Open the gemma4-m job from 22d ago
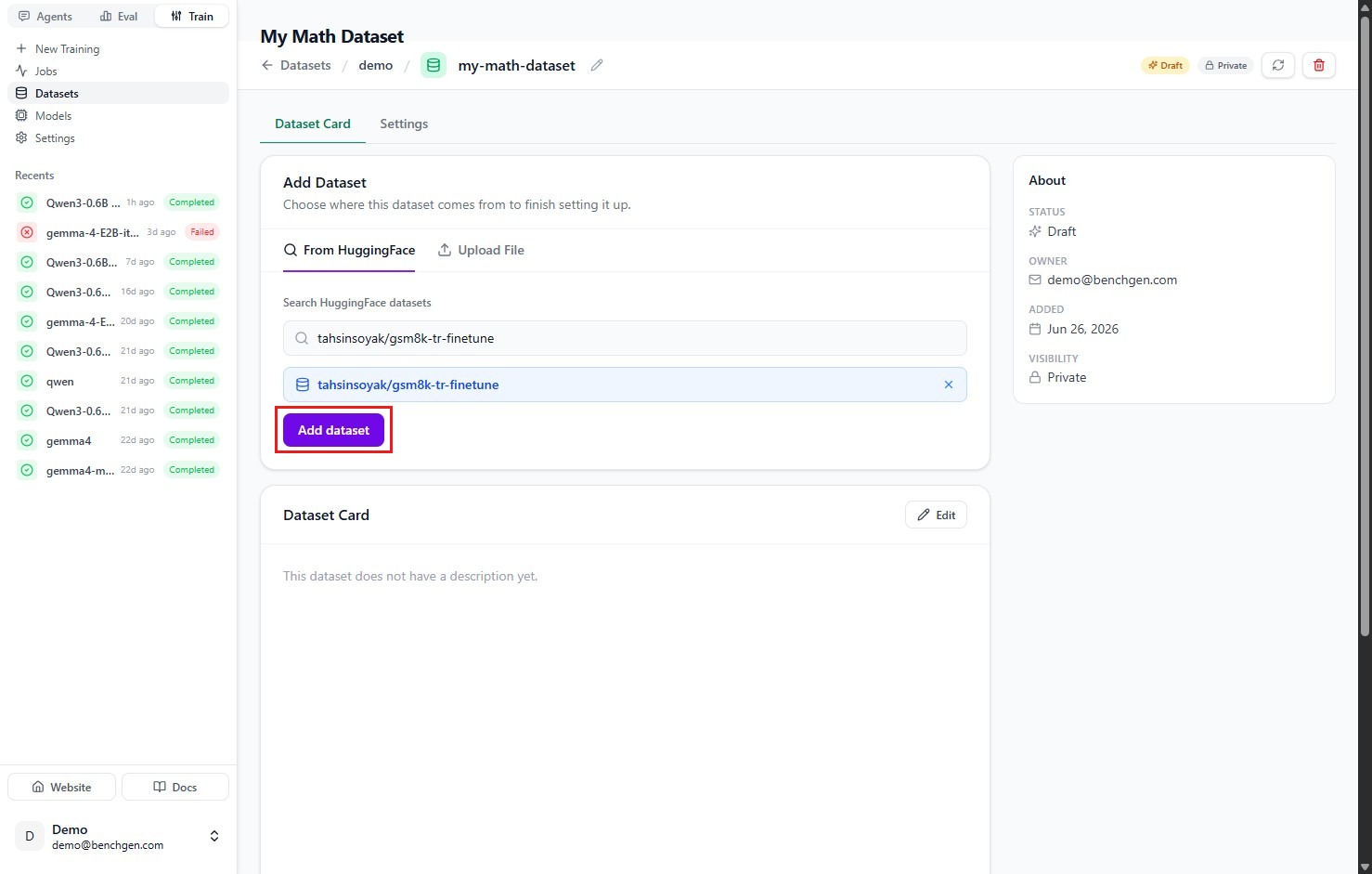The width and height of the screenshot is (1372, 874). click(x=118, y=470)
